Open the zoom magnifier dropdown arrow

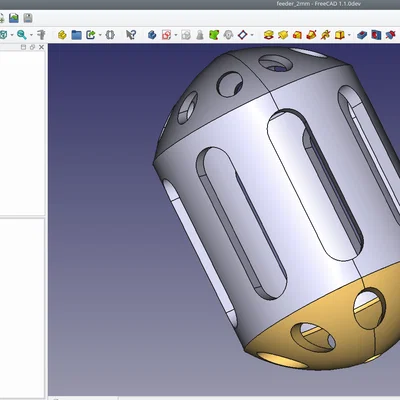pos(31,35)
